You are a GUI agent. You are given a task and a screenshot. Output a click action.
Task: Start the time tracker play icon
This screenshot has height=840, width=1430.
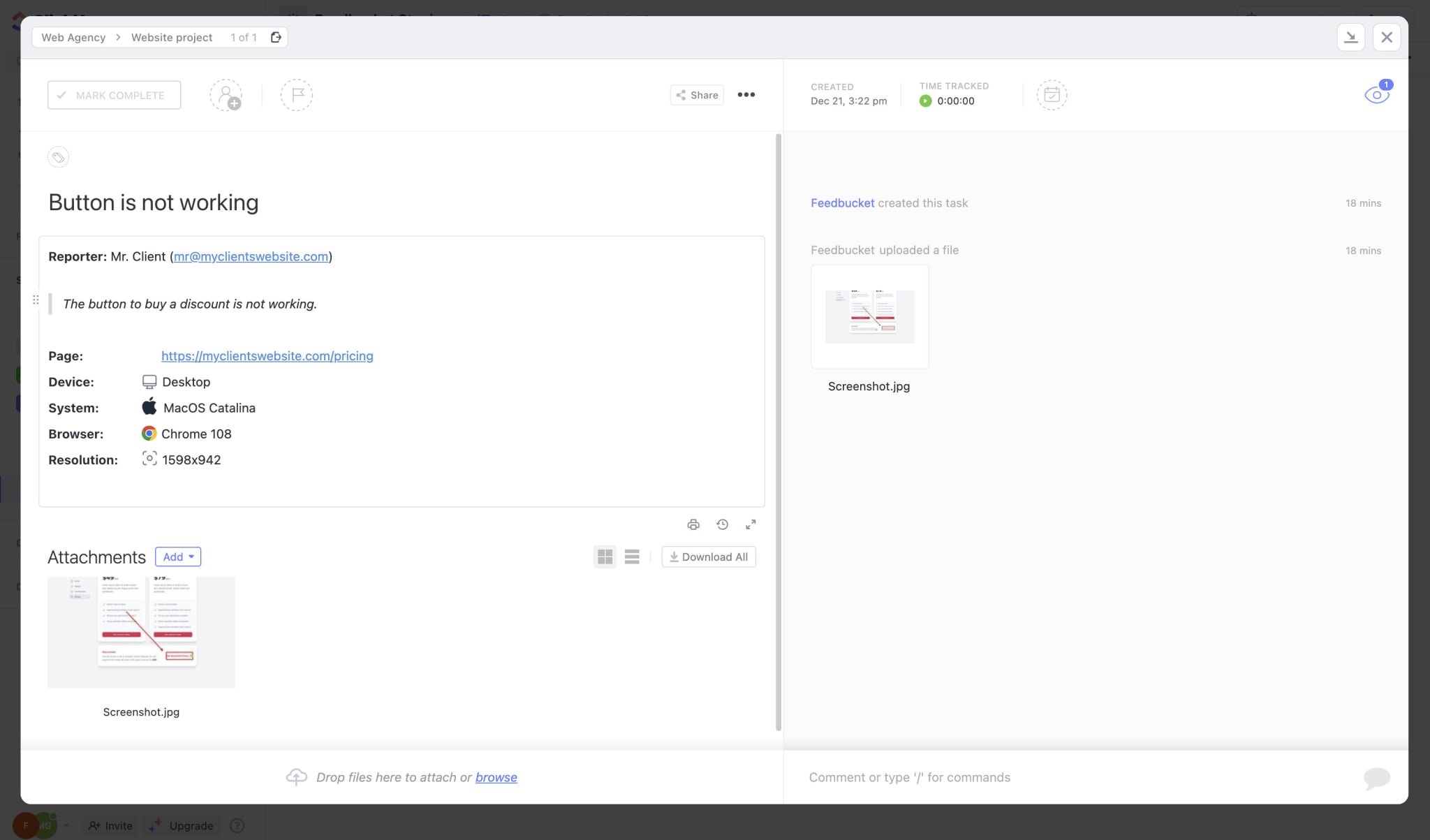coord(925,101)
